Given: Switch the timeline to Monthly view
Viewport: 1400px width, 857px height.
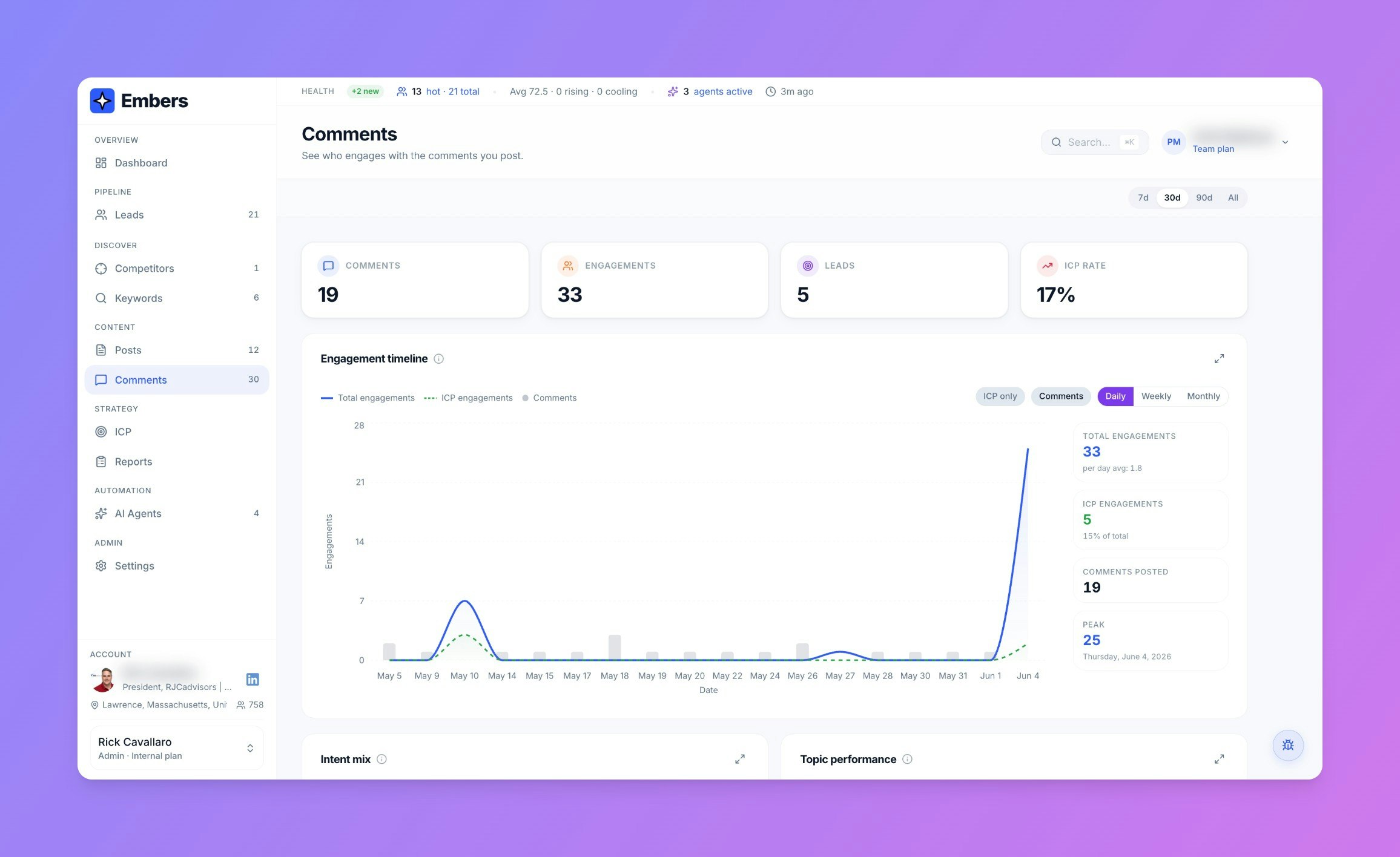Looking at the screenshot, I should (x=1203, y=396).
